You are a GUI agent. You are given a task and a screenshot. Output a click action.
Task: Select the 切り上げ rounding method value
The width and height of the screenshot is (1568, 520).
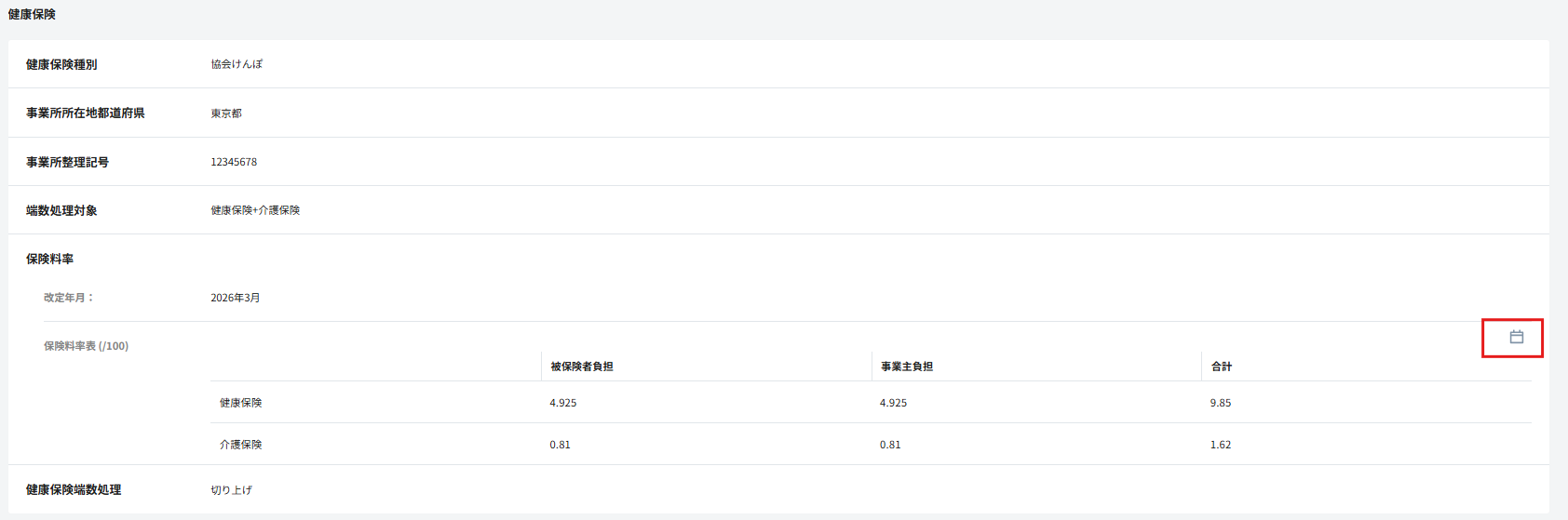click(x=232, y=490)
